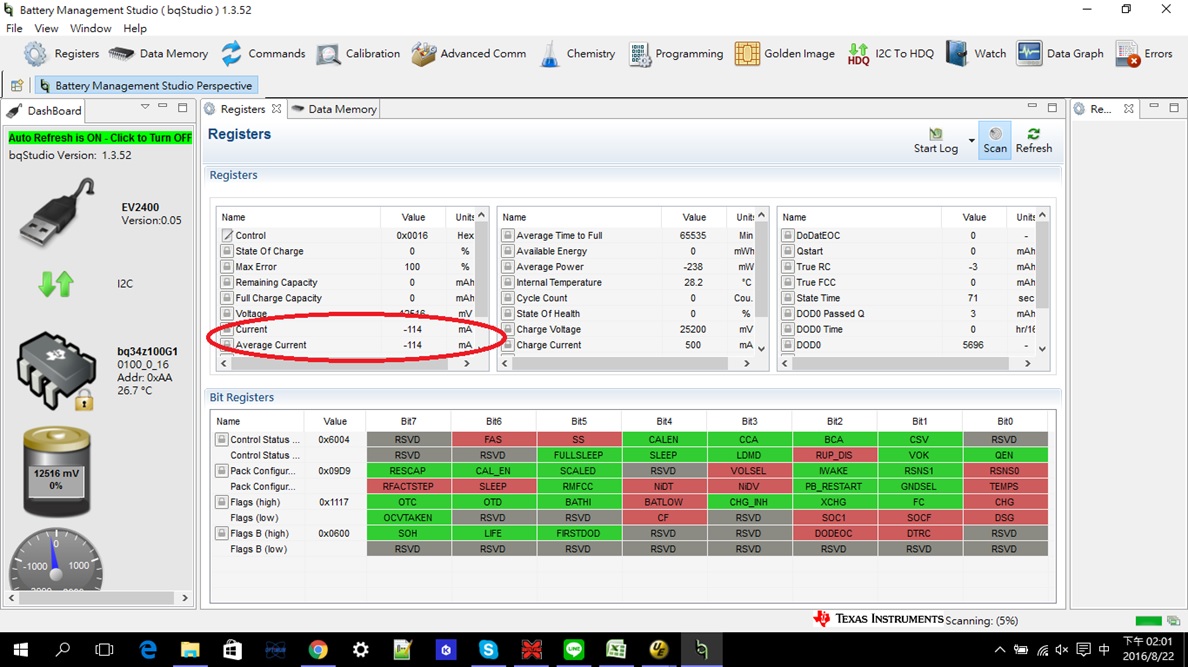Launch Advanced Comm tool
The height and width of the screenshot is (667, 1188).
469,54
